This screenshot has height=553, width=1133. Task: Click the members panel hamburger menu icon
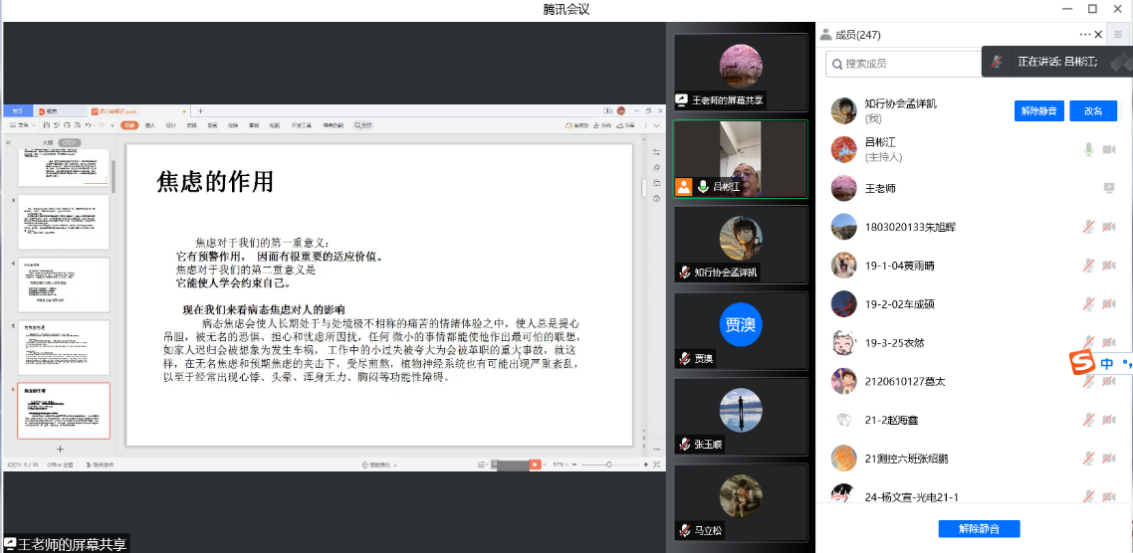1117,34
